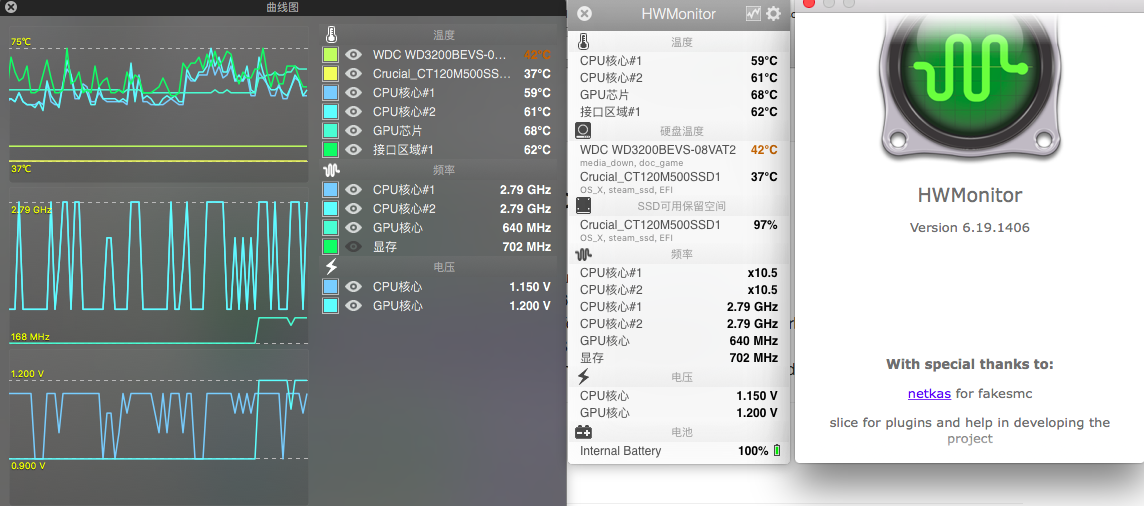Viewport: 1144px width, 506px height.
Task: Show the 显存 frequency graph line
Action: [354, 246]
